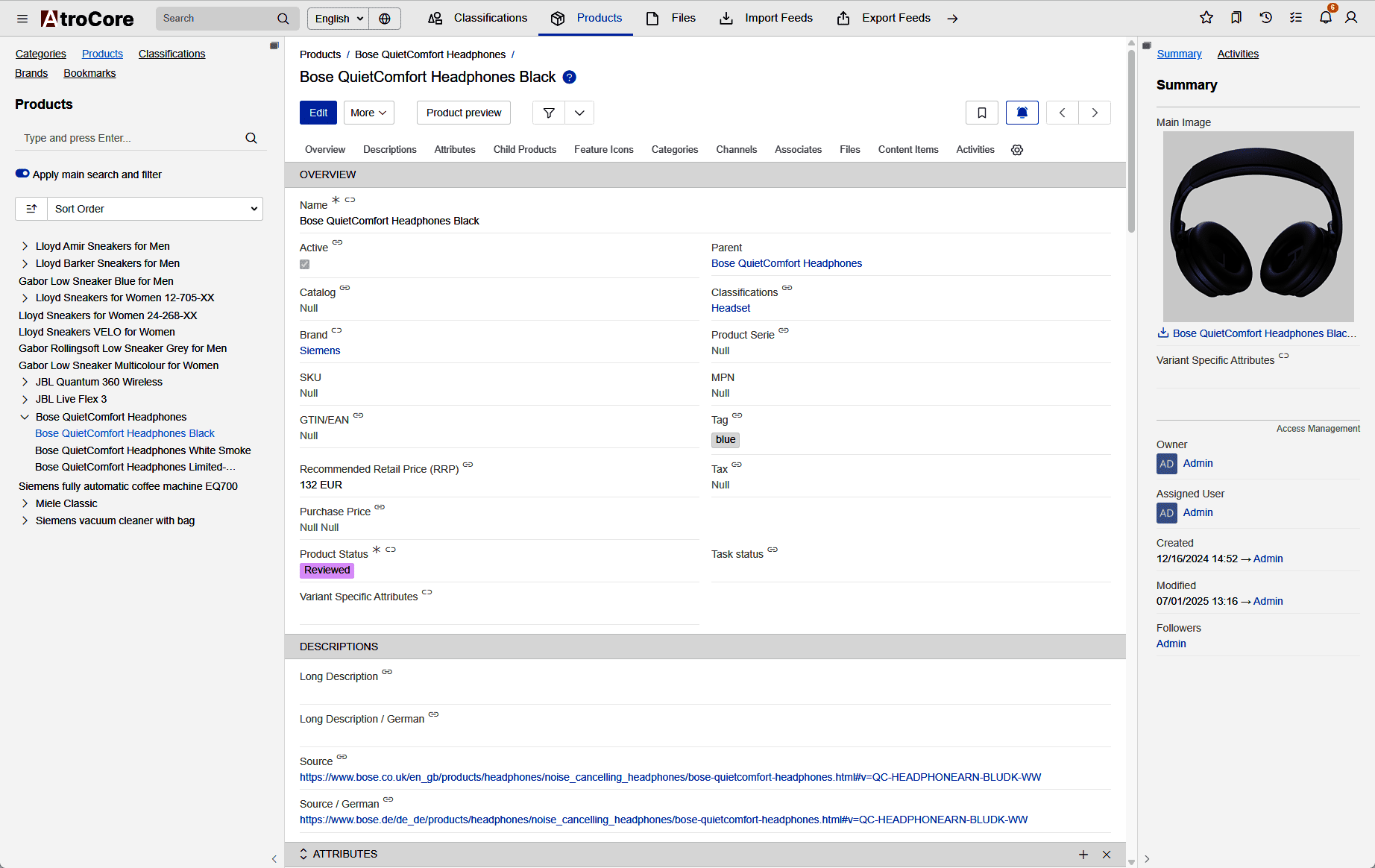Open the filter funnel icon
The height and width of the screenshot is (868, 1375).
[x=549, y=113]
